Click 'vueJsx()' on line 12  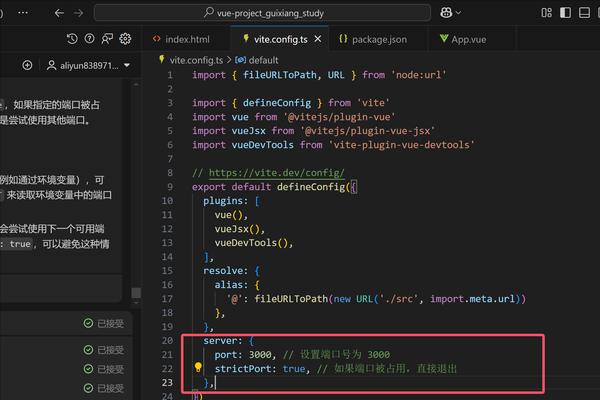[237, 229]
